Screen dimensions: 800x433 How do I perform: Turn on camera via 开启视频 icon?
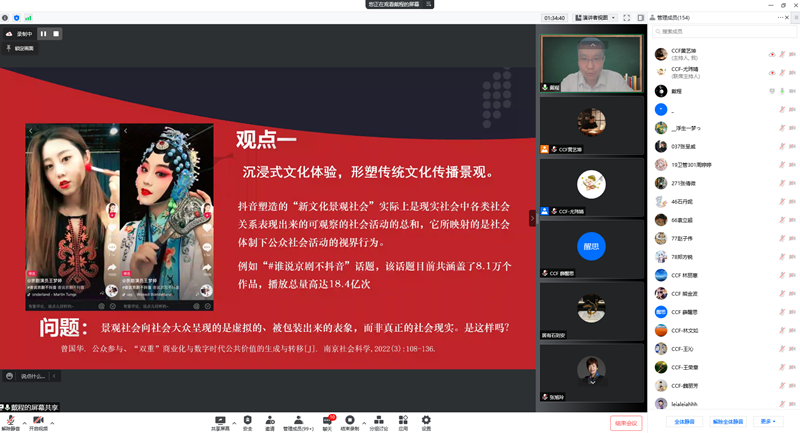tap(38, 422)
